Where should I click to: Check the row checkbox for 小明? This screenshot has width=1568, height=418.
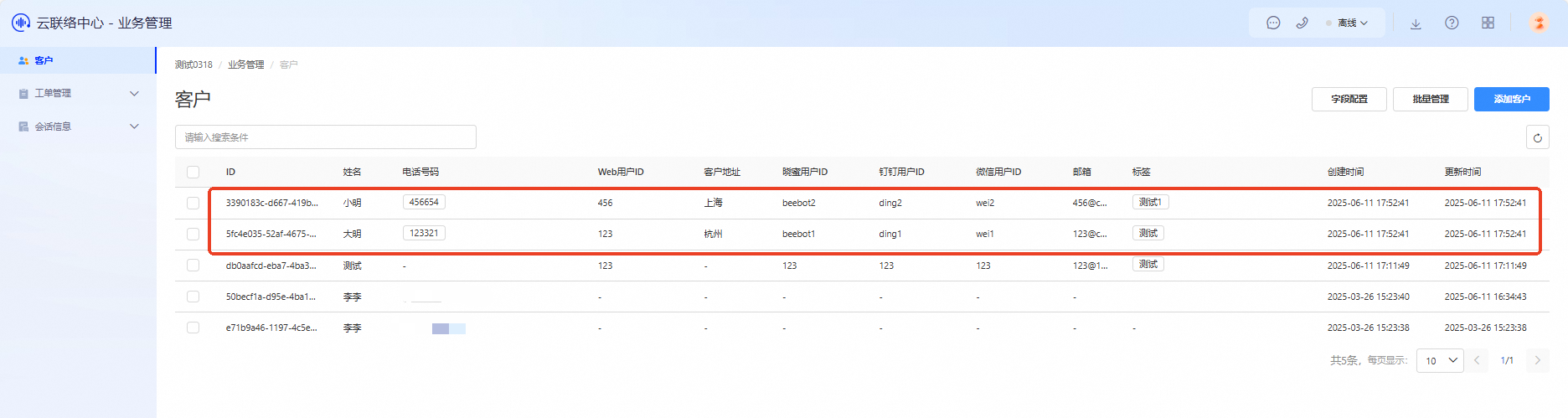pyautogui.click(x=193, y=203)
